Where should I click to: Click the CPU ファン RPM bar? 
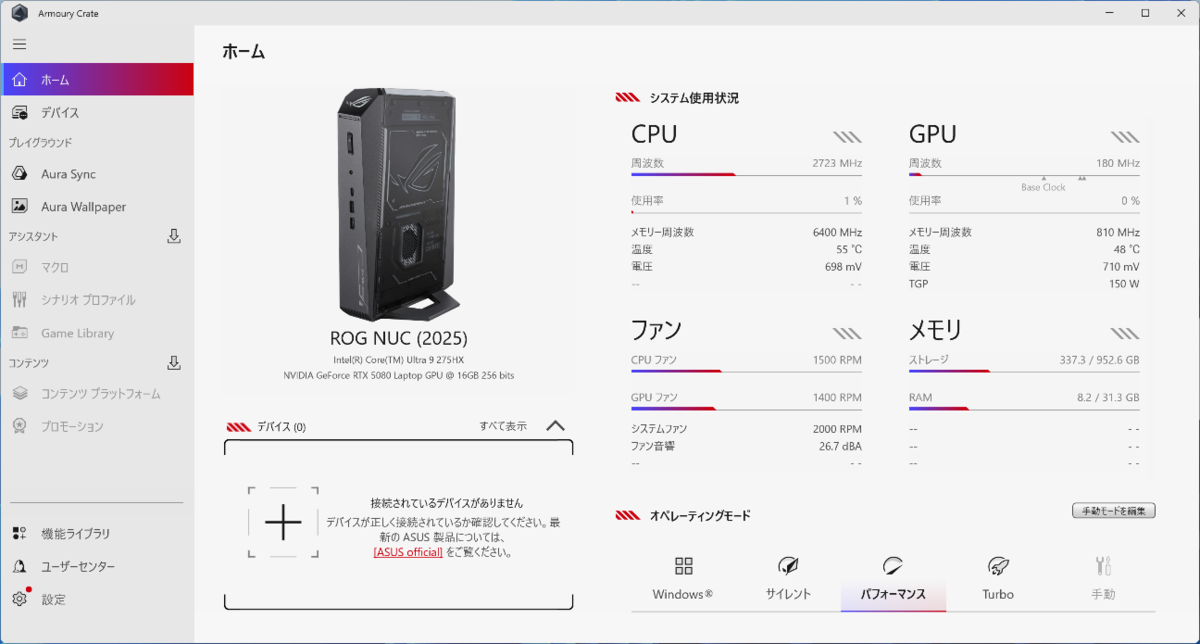coord(746,371)
